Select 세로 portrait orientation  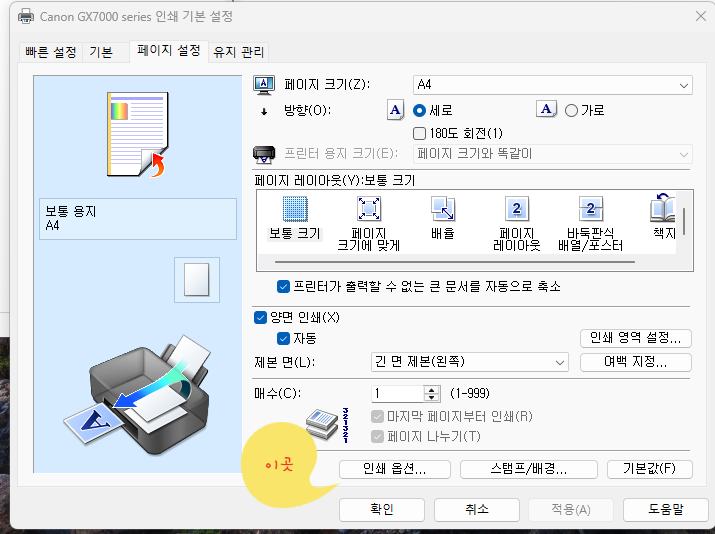click(419, 110)
